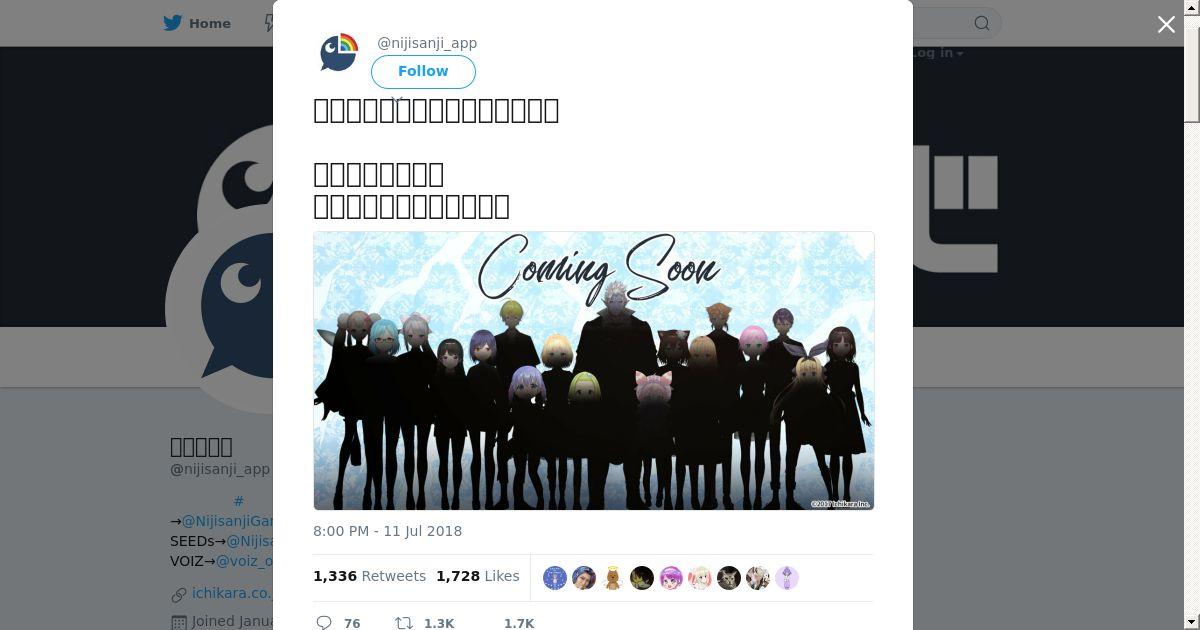View the 1,336 Retweets list
Viewport: 1200px width, 630px height.
point(369,576)
